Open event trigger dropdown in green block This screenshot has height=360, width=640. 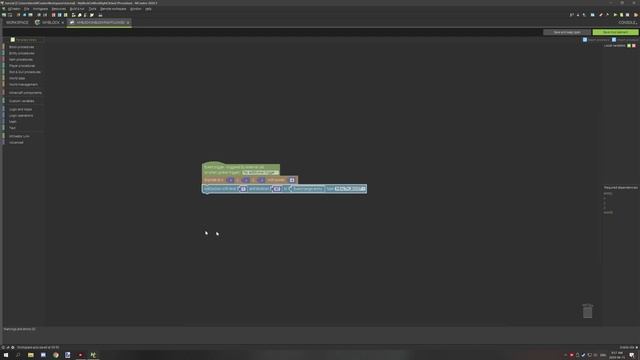(260, 173)
